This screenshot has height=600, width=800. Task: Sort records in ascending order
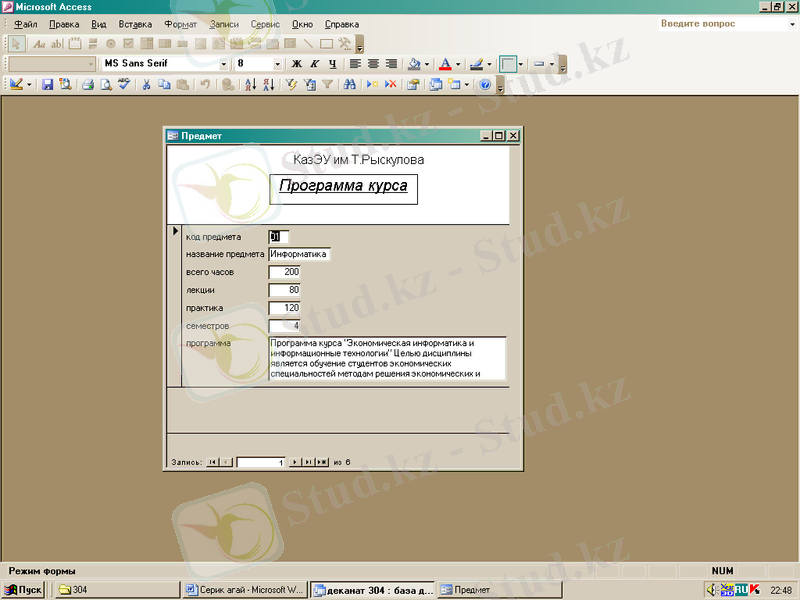[251, 85]
